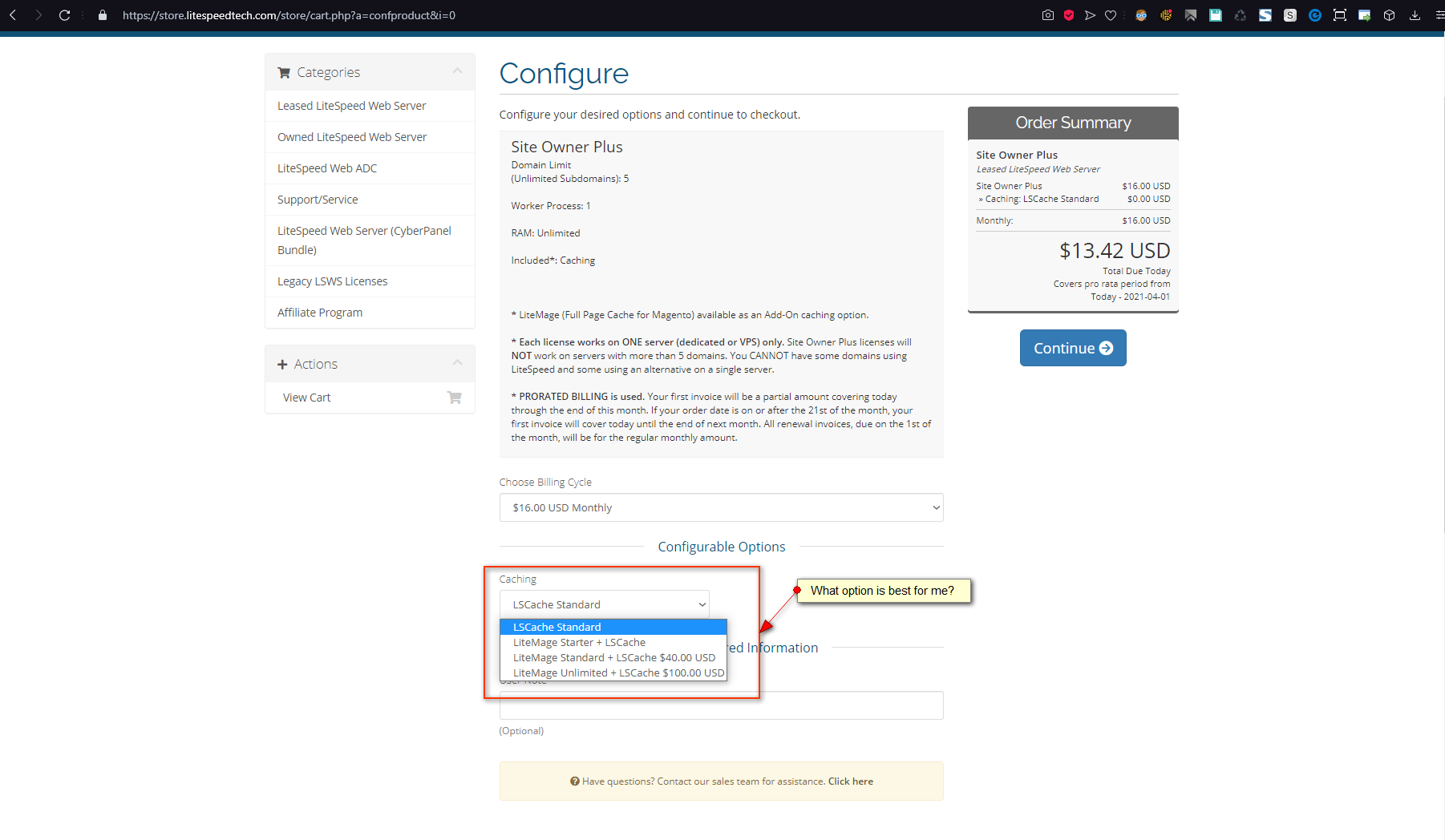Click the red shield ad-blocker icon

[x=1069, y=15]
